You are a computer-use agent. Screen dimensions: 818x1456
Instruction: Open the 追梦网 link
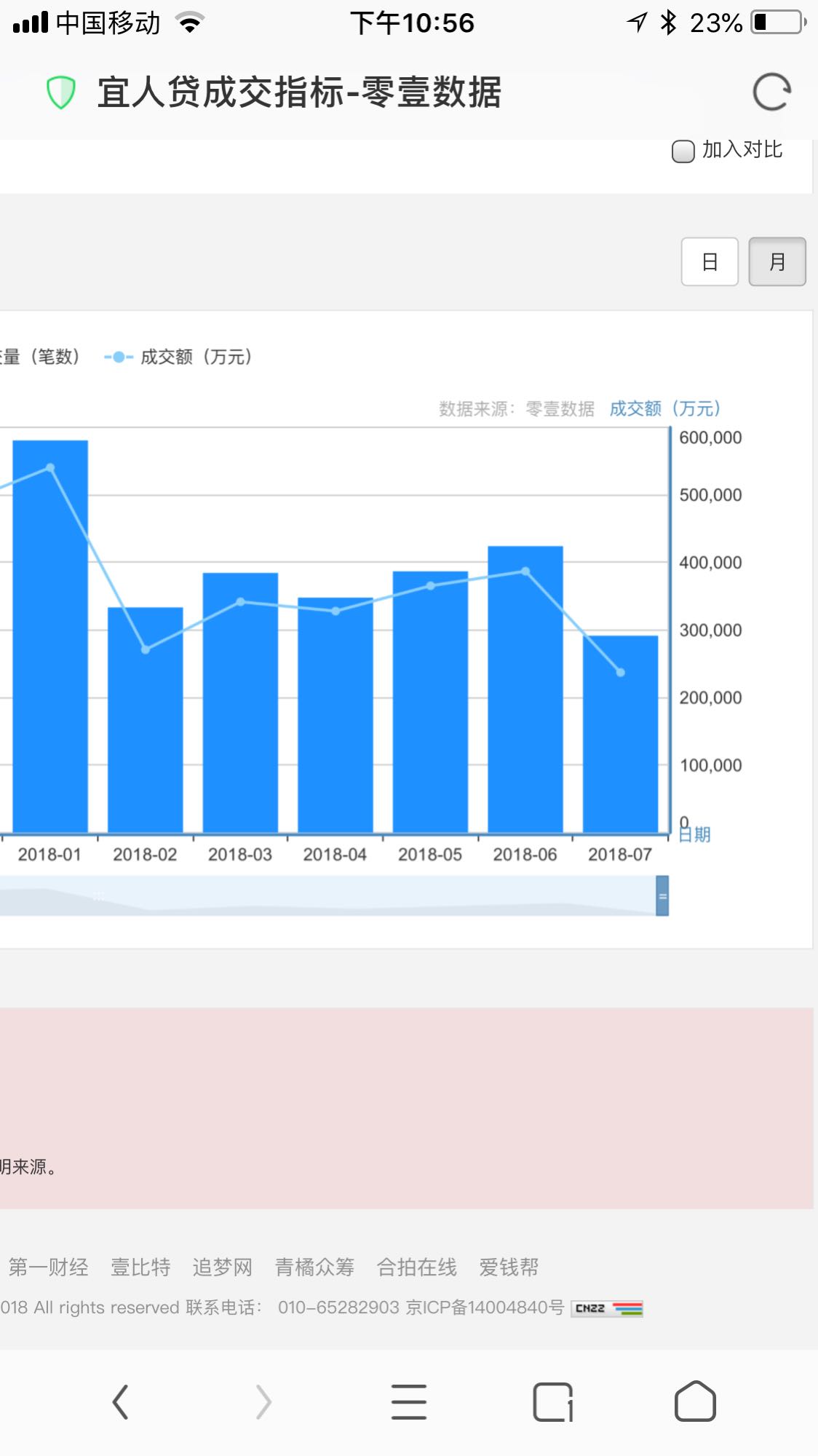pyautogui.click(x=222, y=1267)
